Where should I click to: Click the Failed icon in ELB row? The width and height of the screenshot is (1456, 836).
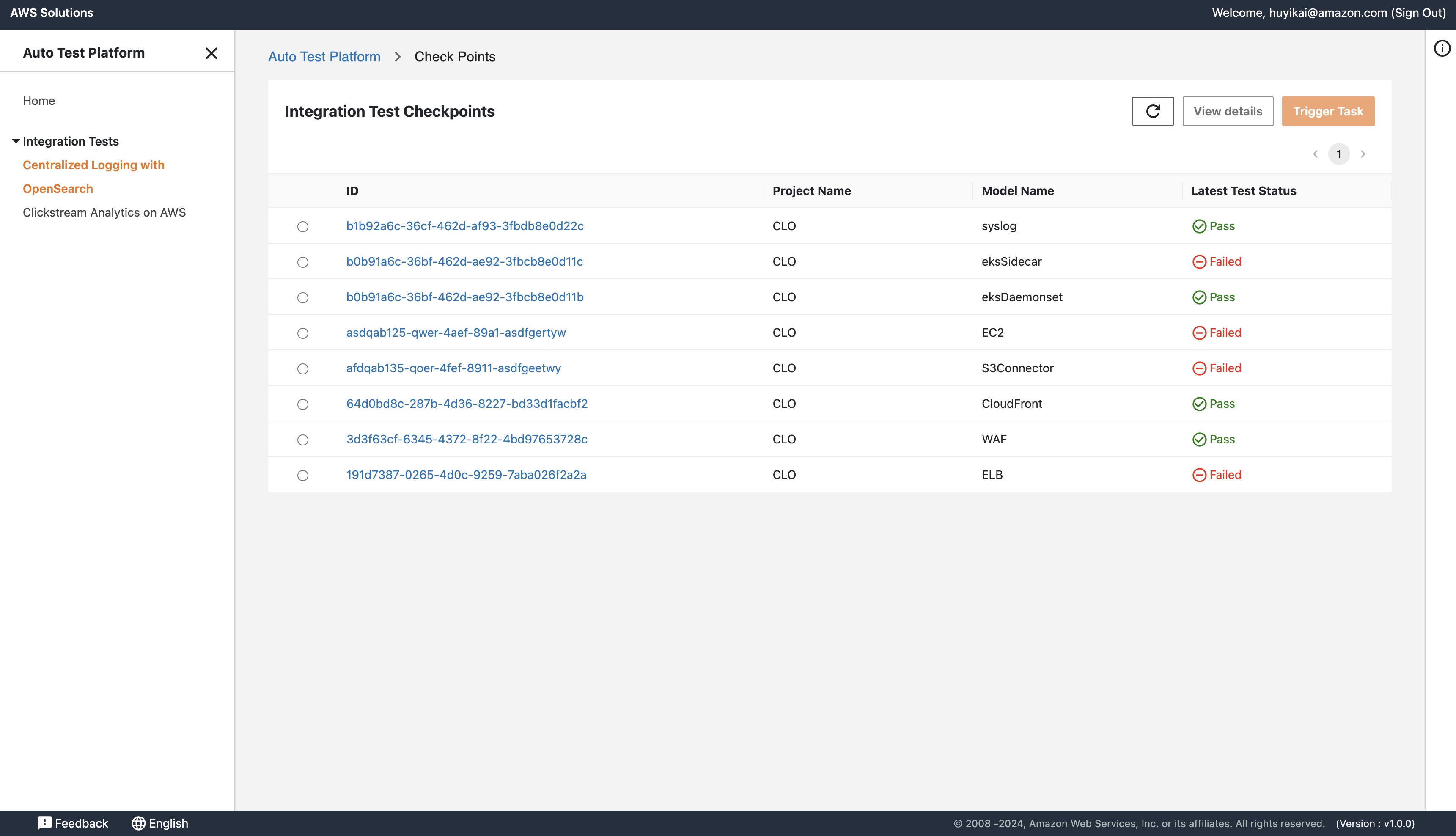(1199, 476)
